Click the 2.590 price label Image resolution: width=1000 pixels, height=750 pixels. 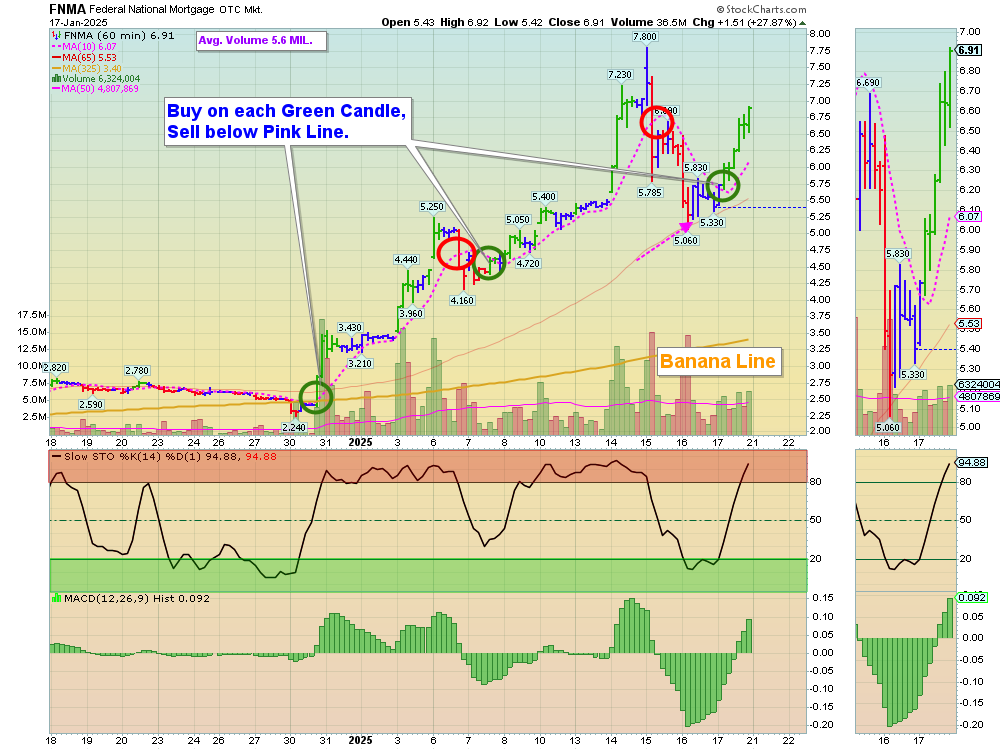click(x=91, y=404)
